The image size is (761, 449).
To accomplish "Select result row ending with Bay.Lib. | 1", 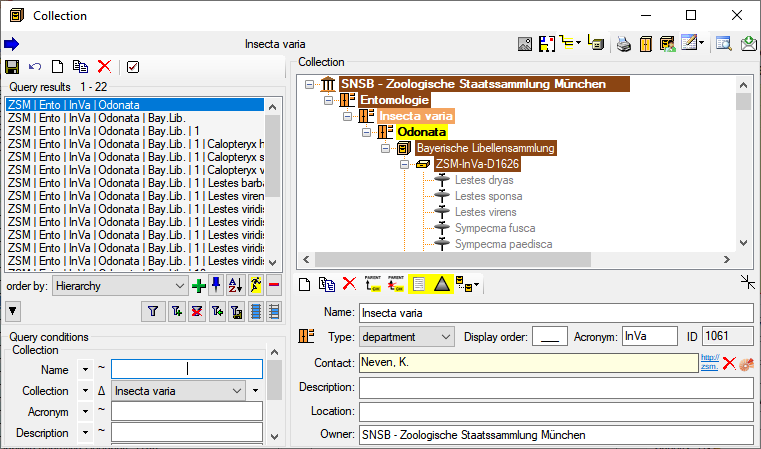I will pyautogui.click(x=135, y=131).
